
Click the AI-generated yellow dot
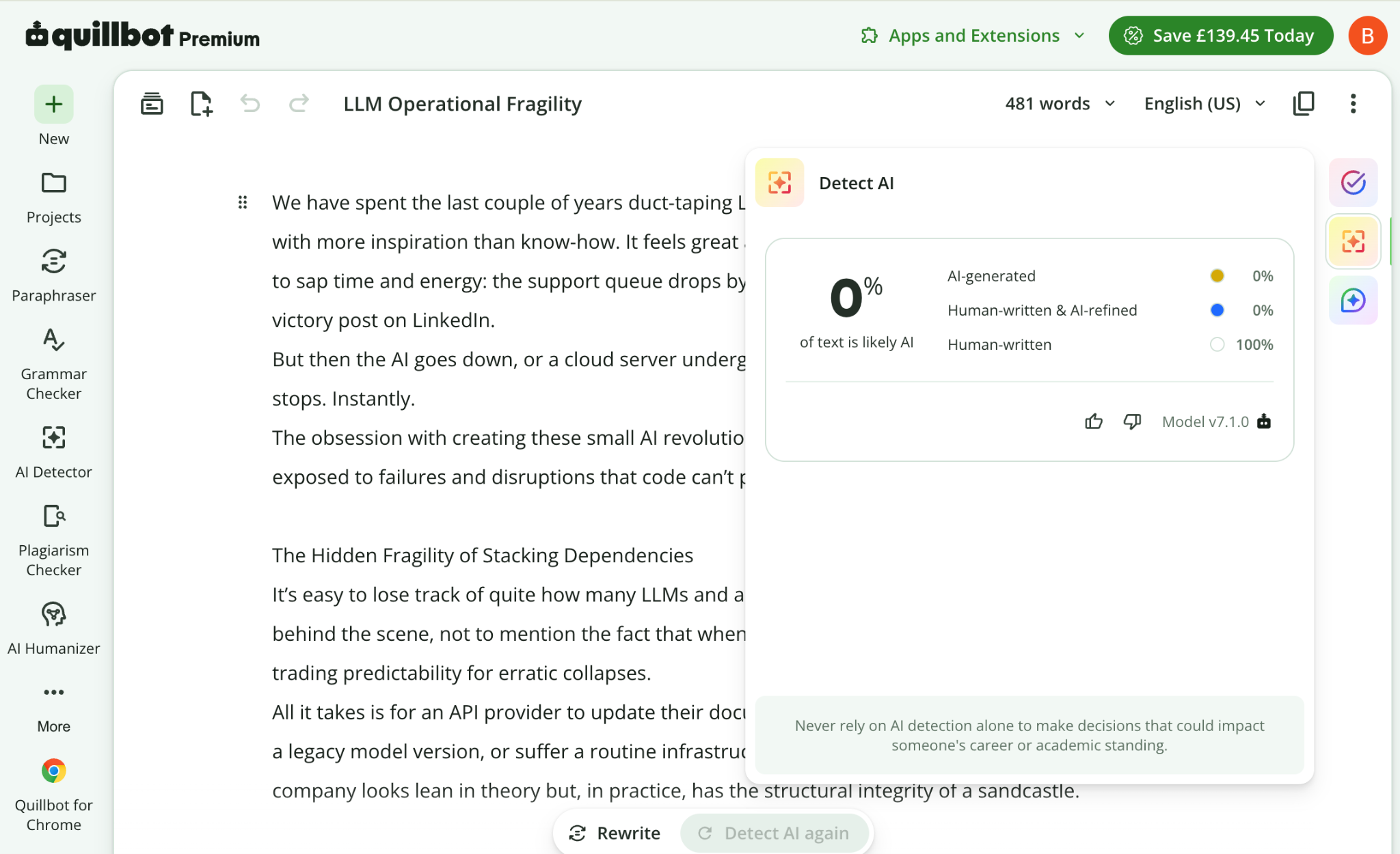click(1217, 276)
